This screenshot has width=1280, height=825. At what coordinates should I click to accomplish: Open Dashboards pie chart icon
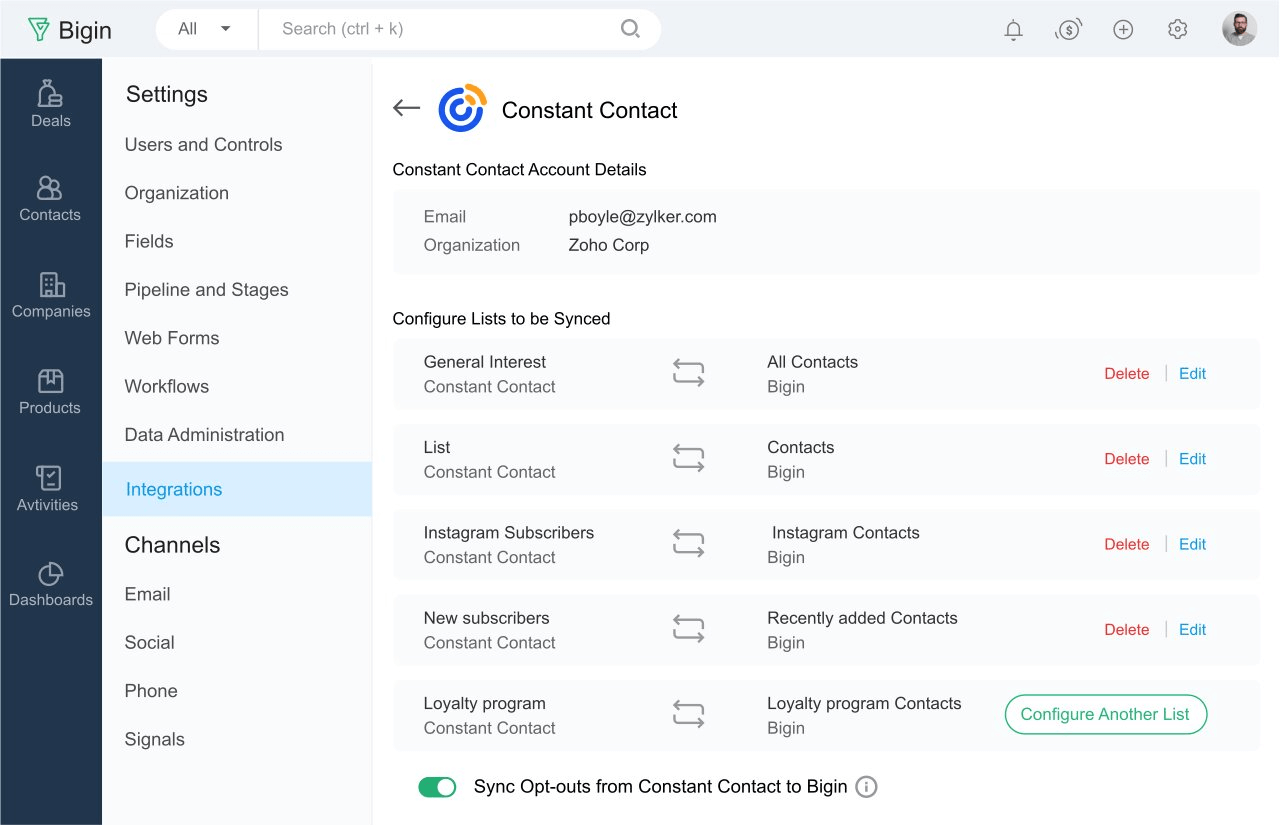[x=50, y=575]
